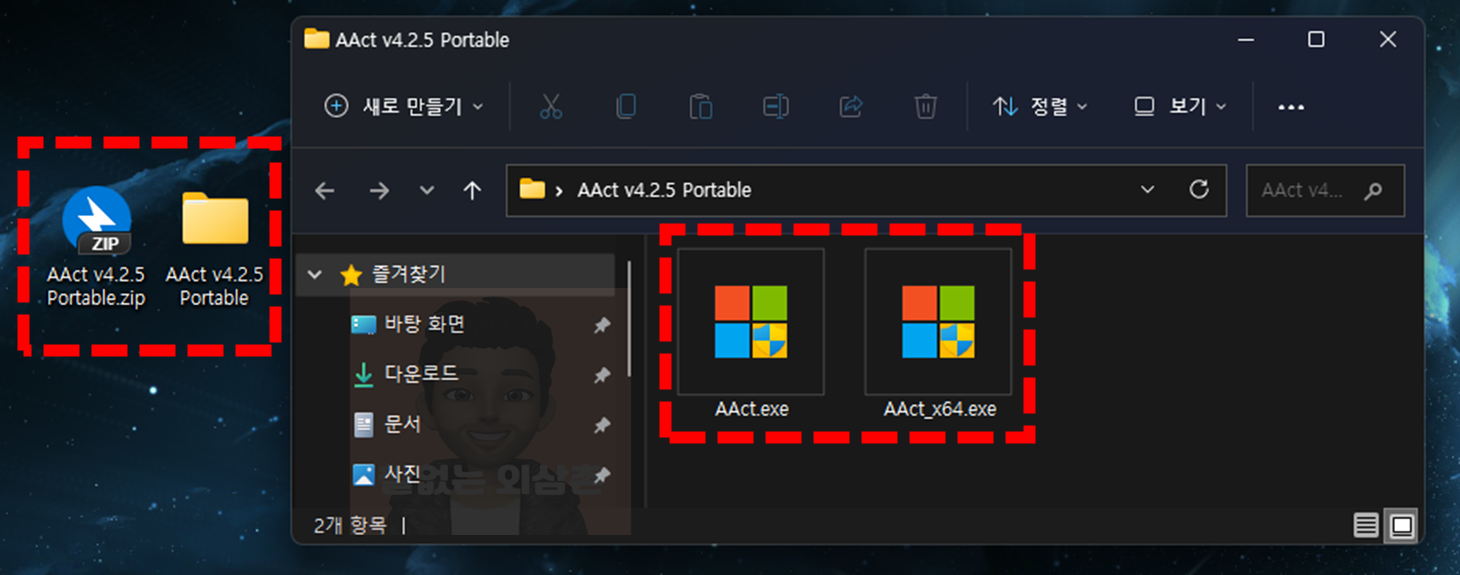Select the AAct v4.2.5 Portable desktop folder
This screenshot has height=575, width=1460.
[214, 247]
